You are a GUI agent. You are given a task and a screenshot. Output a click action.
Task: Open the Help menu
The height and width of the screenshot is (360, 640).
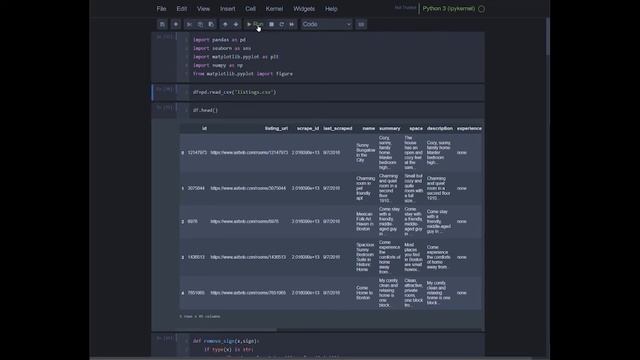[x=331, y=9]
